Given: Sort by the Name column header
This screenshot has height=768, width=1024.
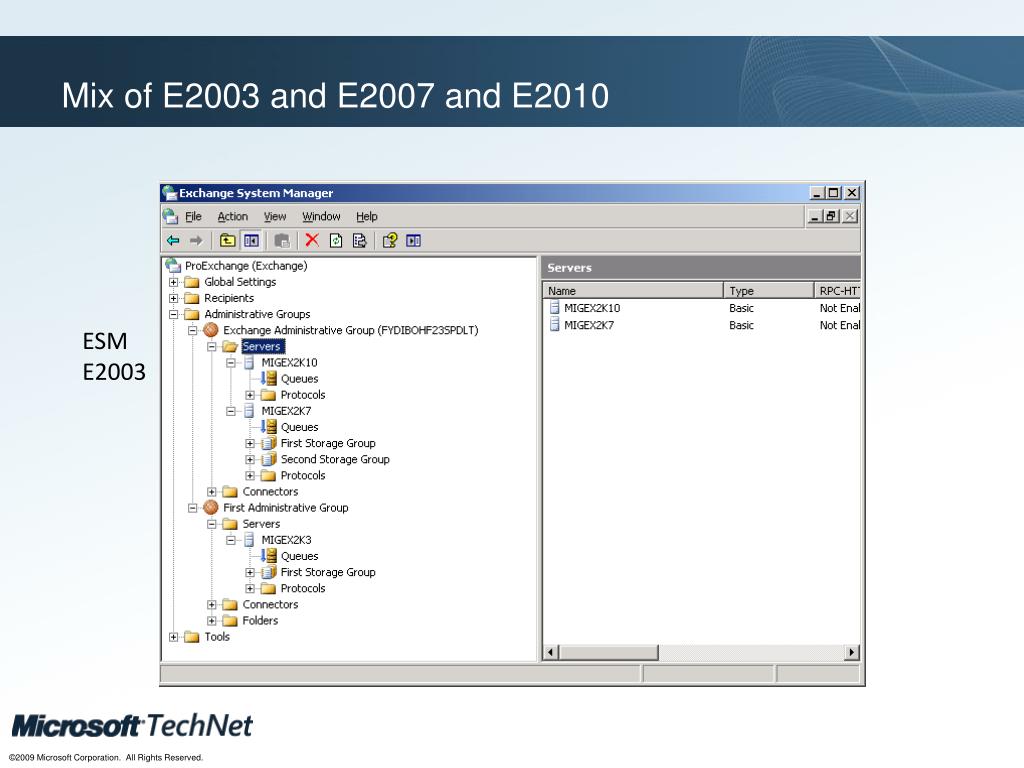Looking at the screenshot, I should pos(633,291).
